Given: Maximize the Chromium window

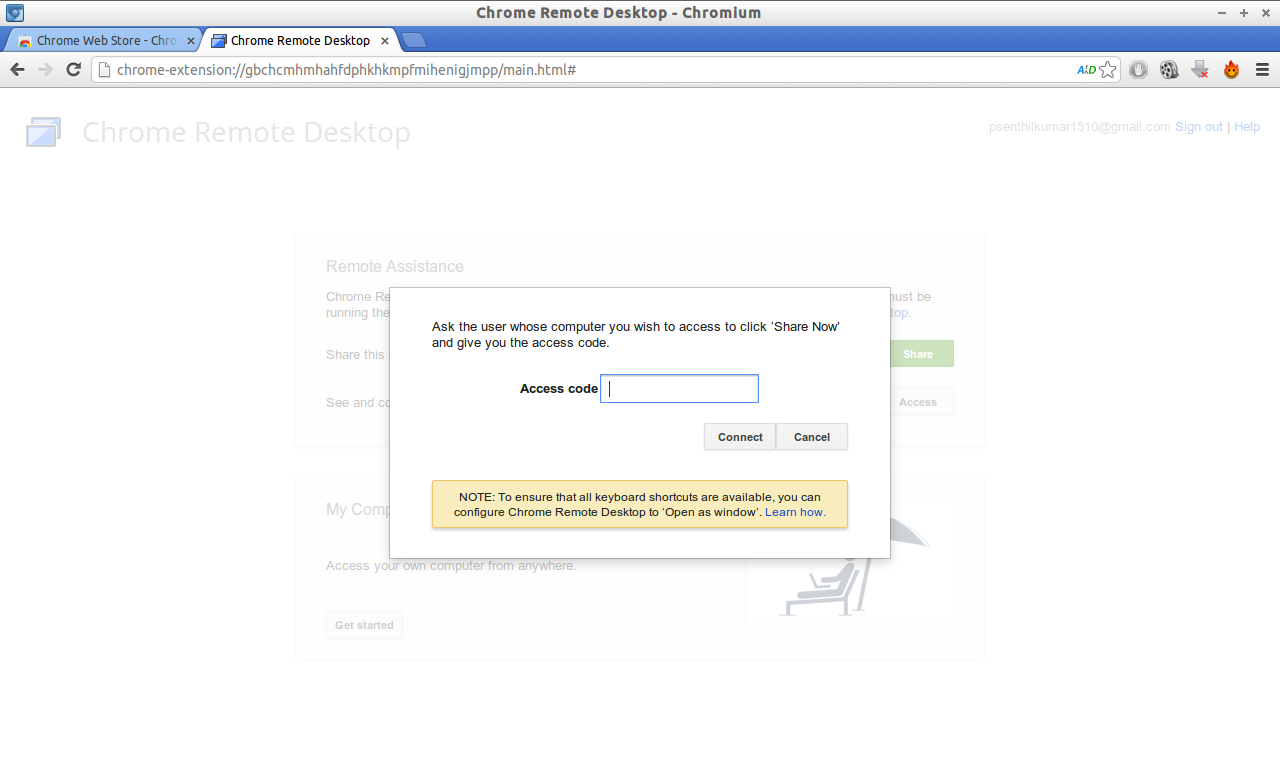Looking at the screenshot, I should click(1244, 13).
